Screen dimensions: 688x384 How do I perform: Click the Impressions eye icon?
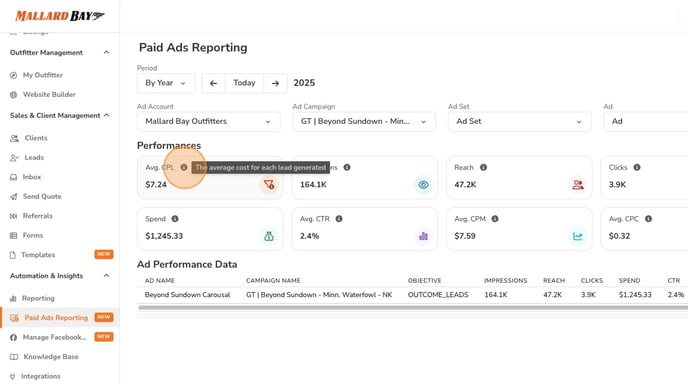coord(423,185)
